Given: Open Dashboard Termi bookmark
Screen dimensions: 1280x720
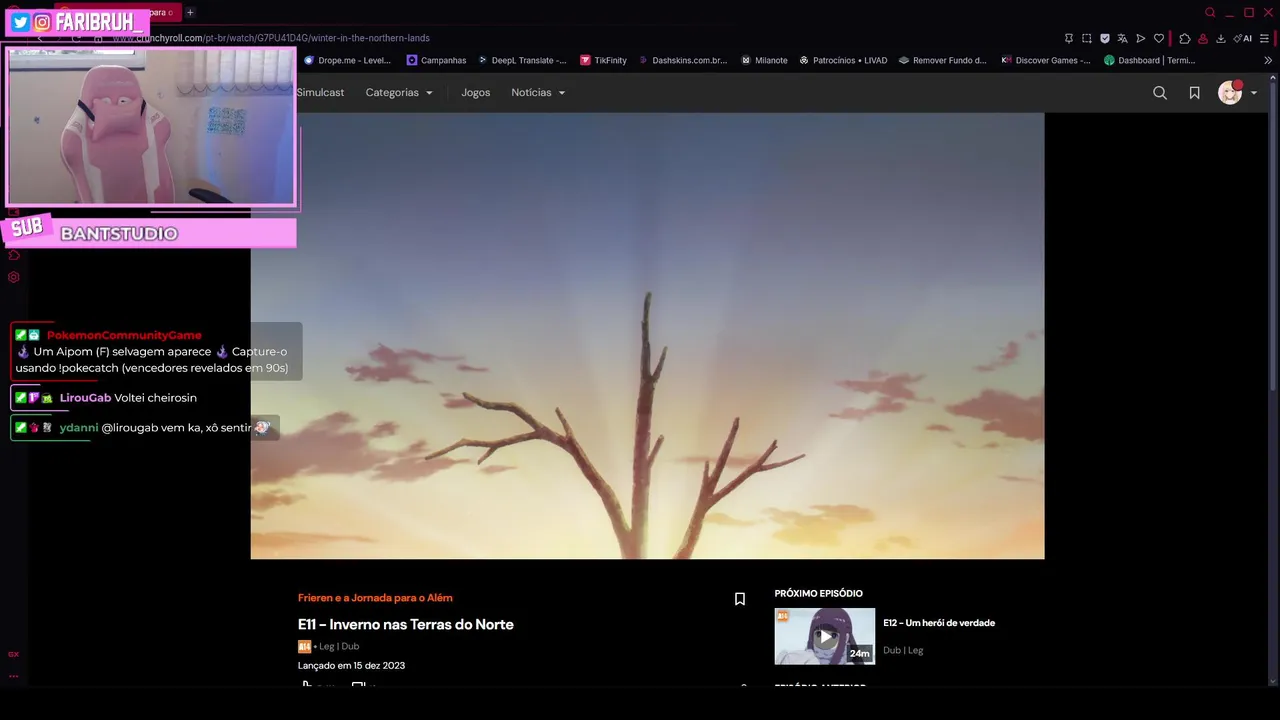Looking at the screenshot, I should point(1149,60).
